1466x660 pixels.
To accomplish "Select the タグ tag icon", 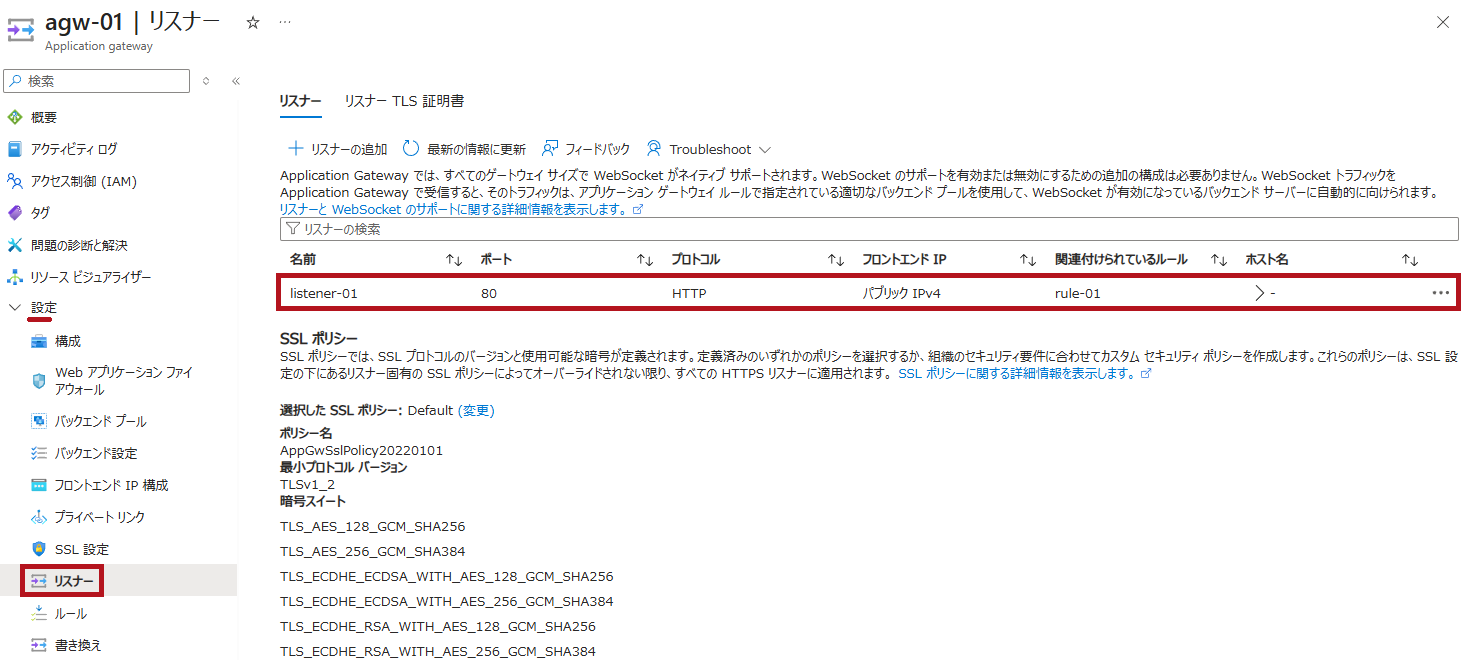I will 15,213.
